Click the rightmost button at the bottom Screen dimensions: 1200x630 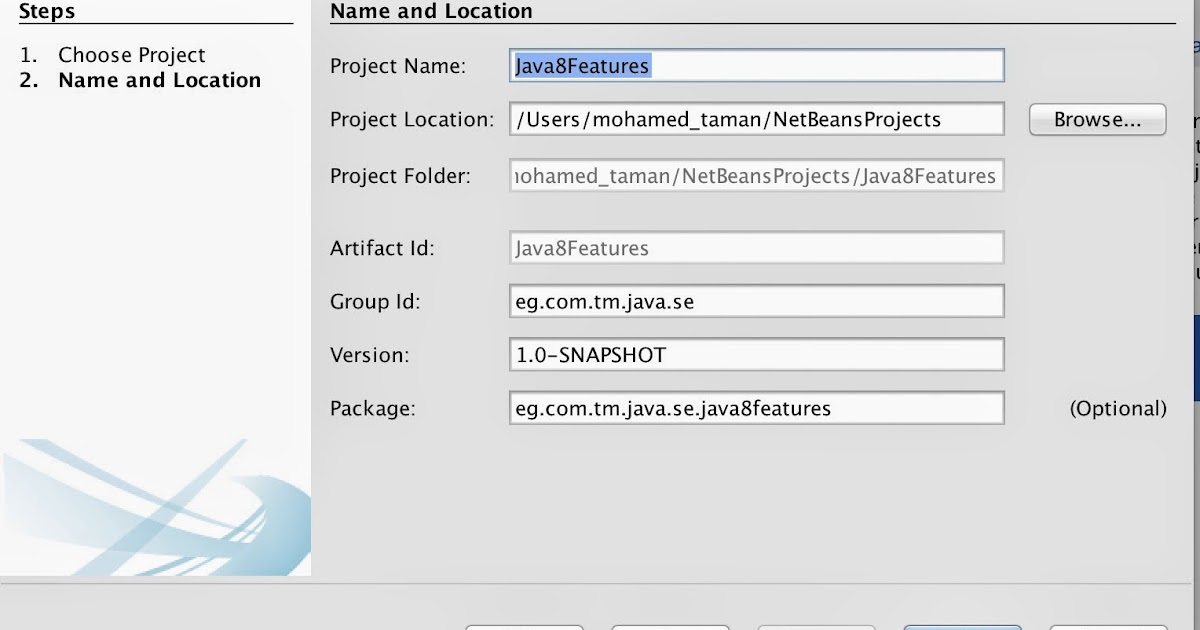(x=1105, y=626)
